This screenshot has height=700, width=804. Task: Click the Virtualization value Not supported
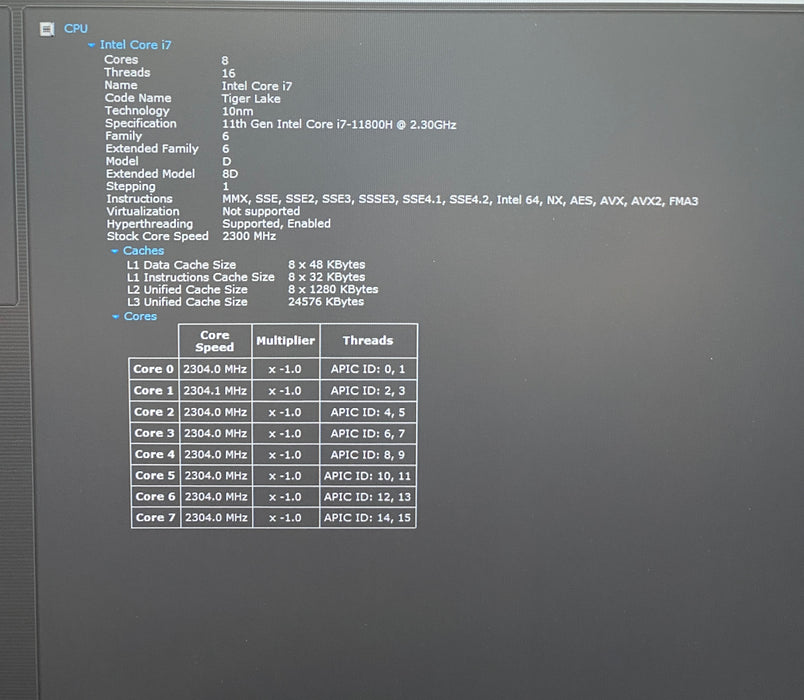point(261,211)
